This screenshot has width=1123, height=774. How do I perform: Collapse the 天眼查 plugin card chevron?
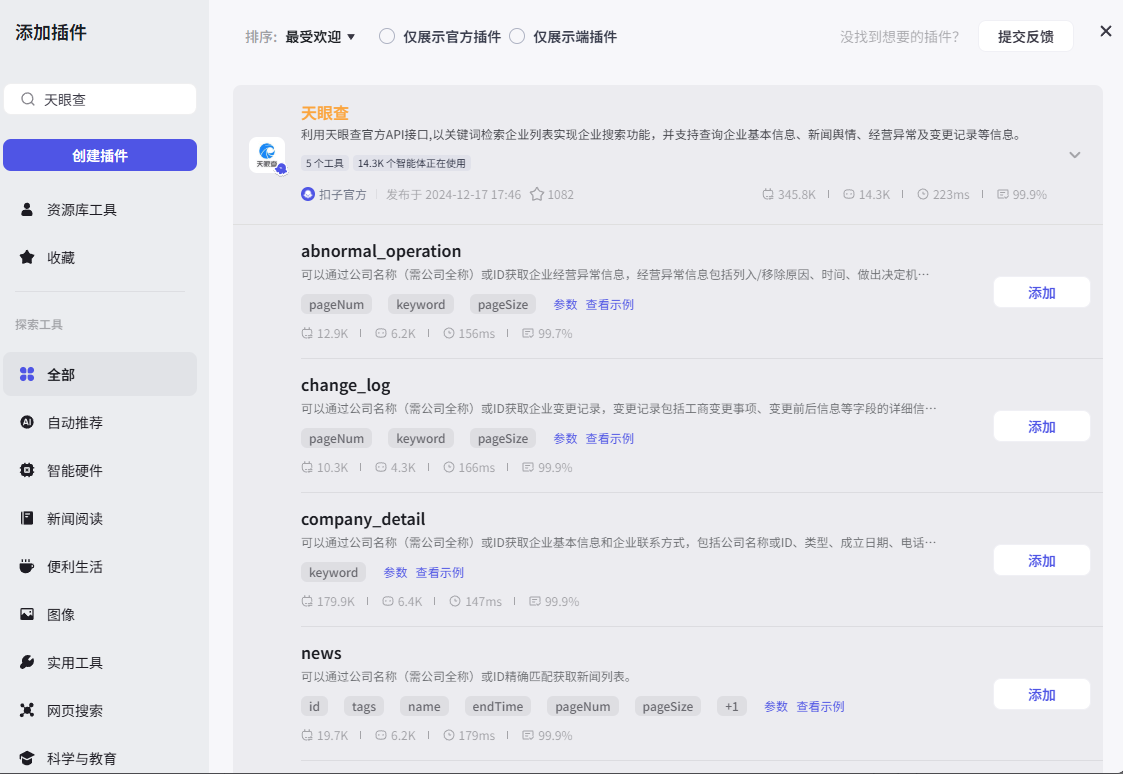click(x=1074, y=155)
